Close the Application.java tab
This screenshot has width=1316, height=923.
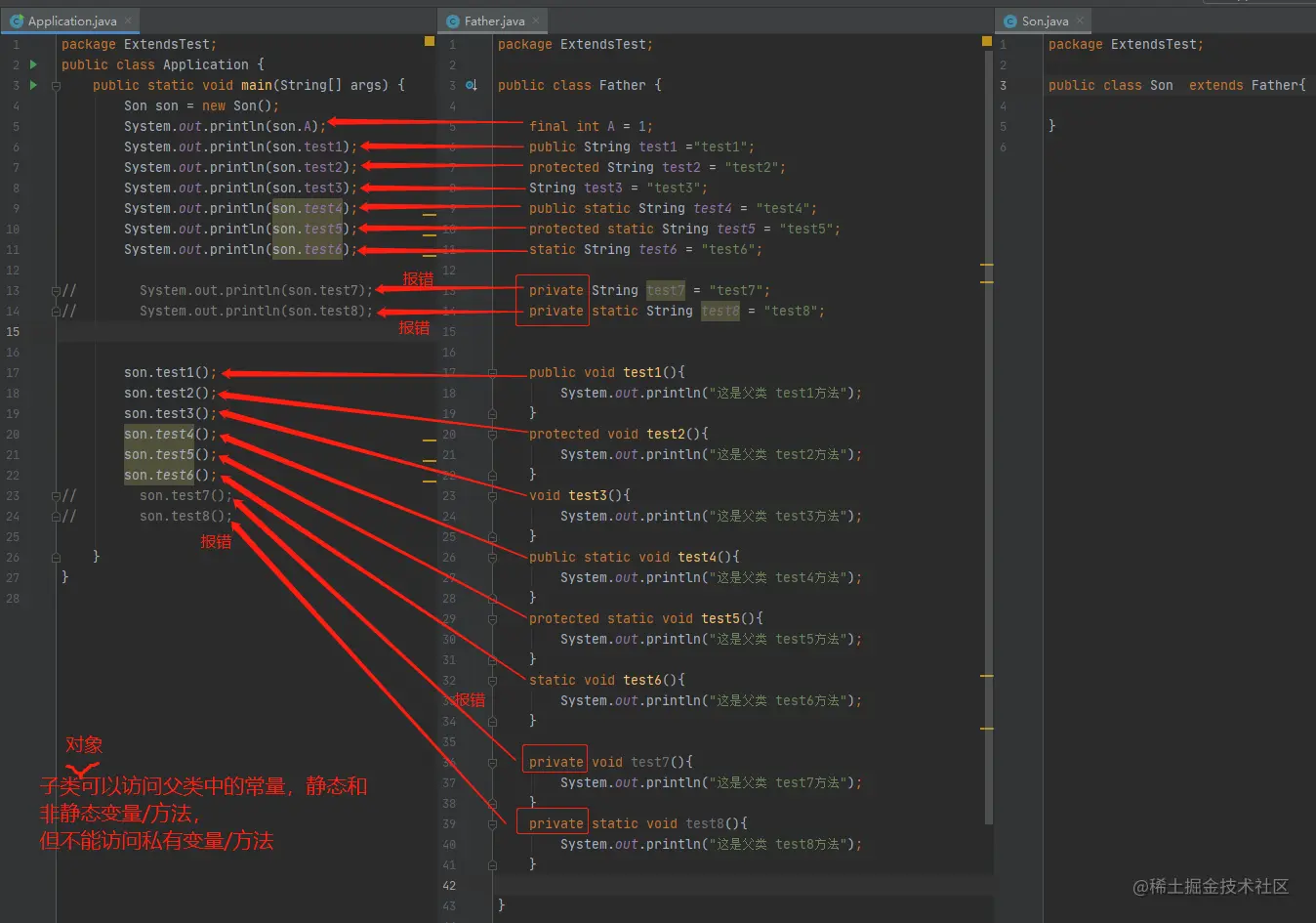[x=128, y=20]
